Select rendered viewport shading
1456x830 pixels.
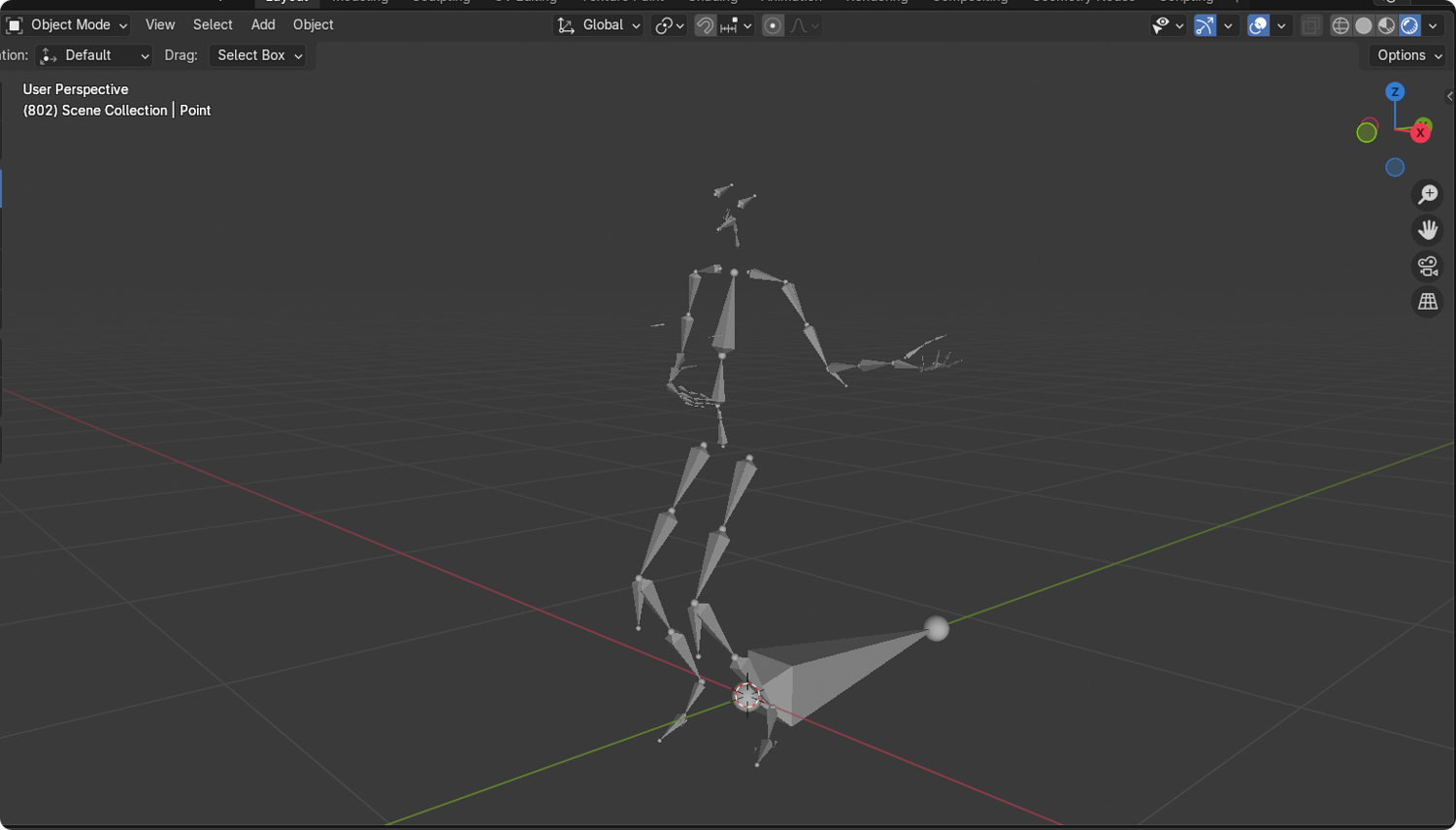[1410, 26]
